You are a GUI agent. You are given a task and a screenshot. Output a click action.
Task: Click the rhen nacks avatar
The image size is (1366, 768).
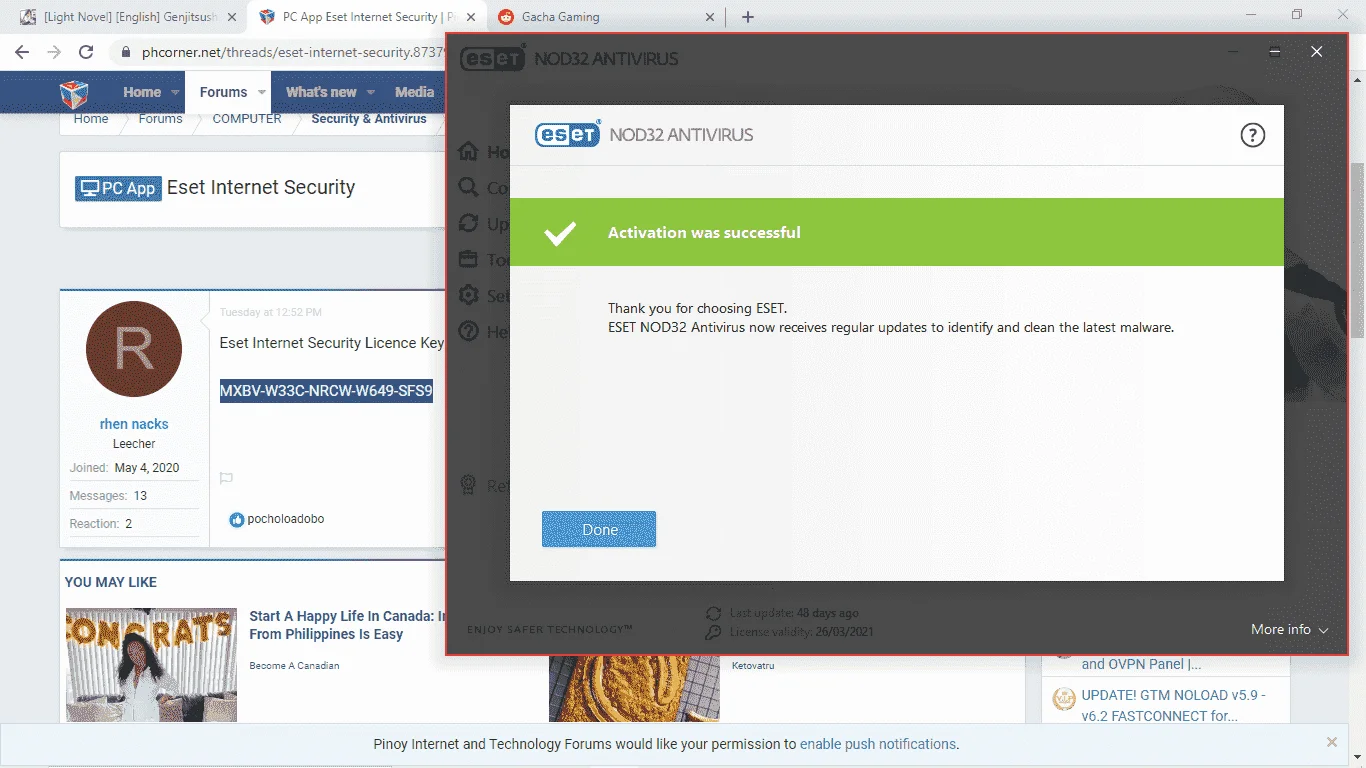pos(134,349)
